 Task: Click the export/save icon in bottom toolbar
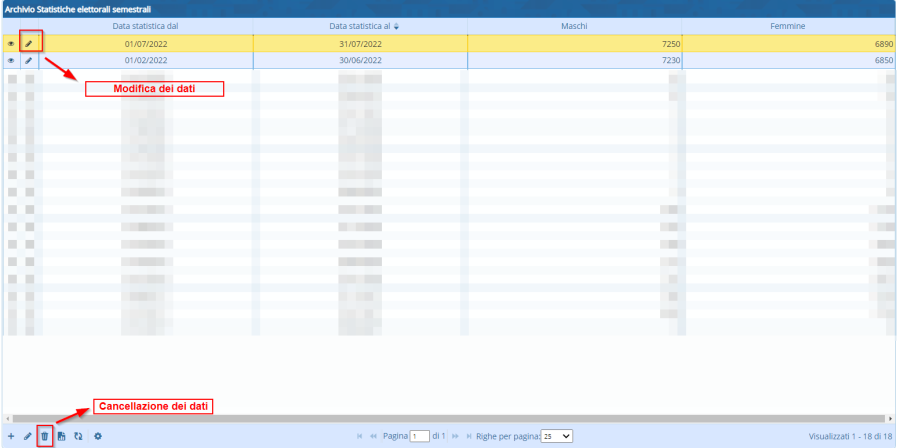coord(61,437)
